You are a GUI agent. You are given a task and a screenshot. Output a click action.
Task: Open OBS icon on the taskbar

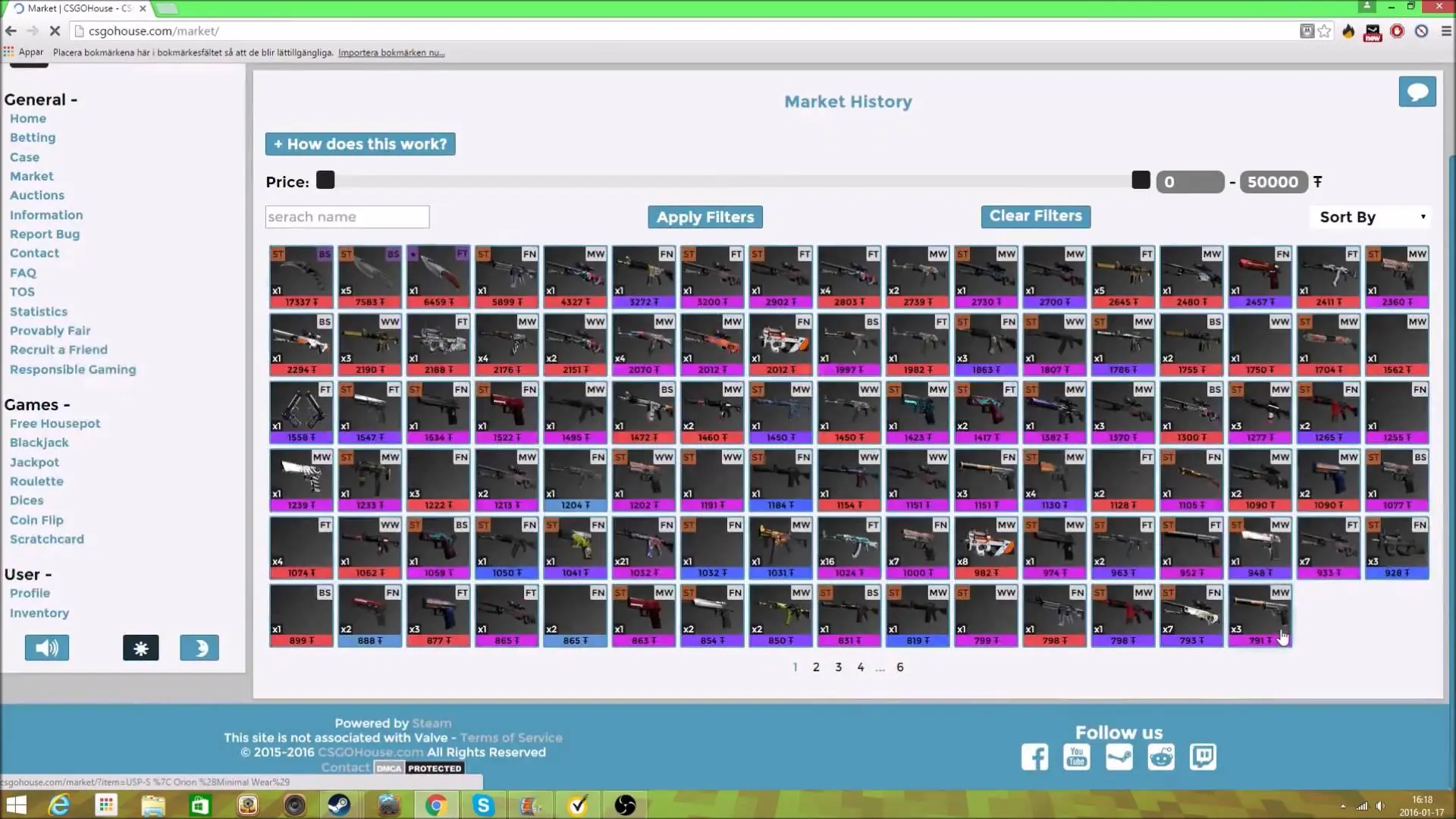click(625, 805)
